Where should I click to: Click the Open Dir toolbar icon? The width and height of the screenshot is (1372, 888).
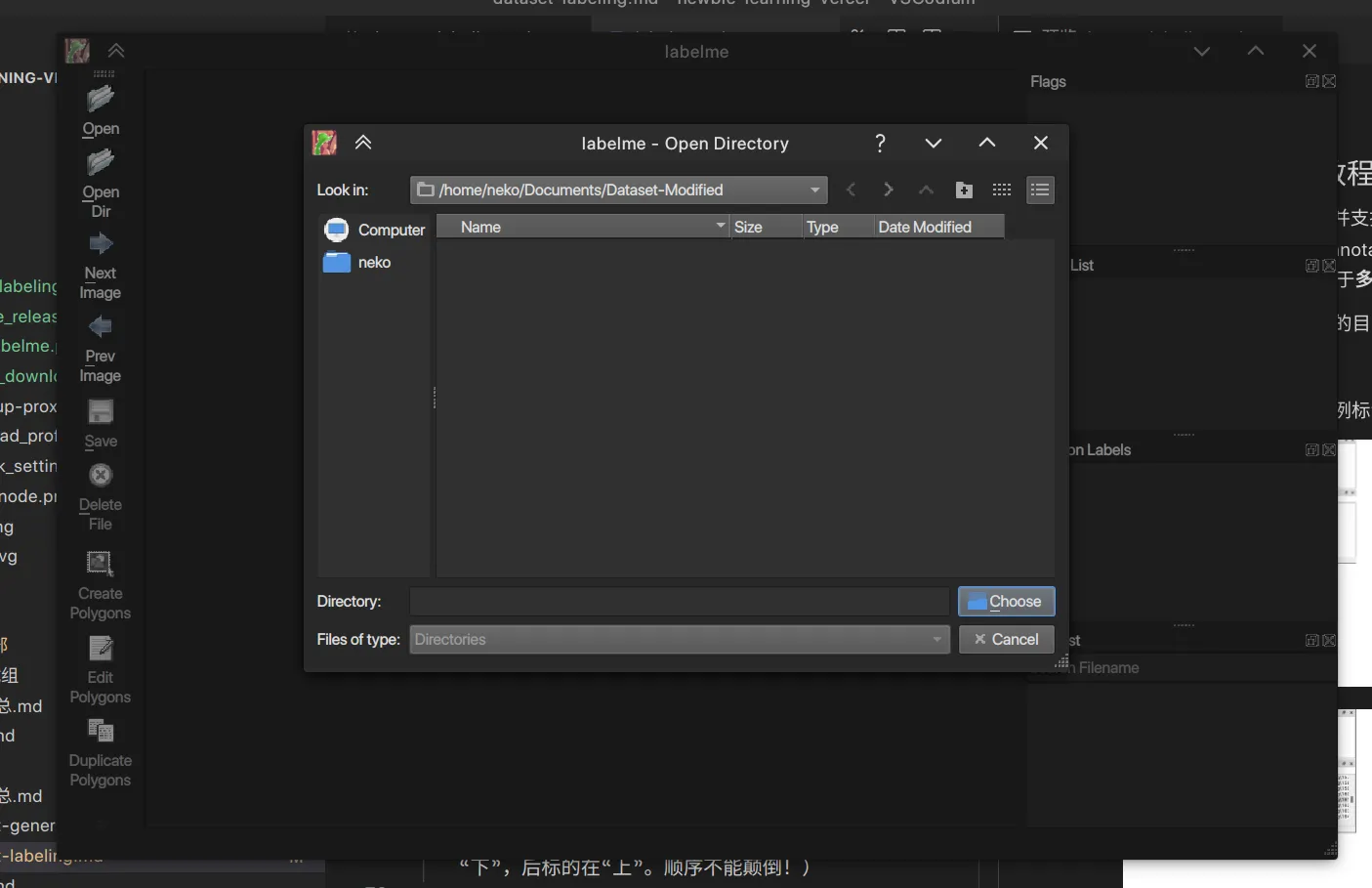tap(100, 164)
